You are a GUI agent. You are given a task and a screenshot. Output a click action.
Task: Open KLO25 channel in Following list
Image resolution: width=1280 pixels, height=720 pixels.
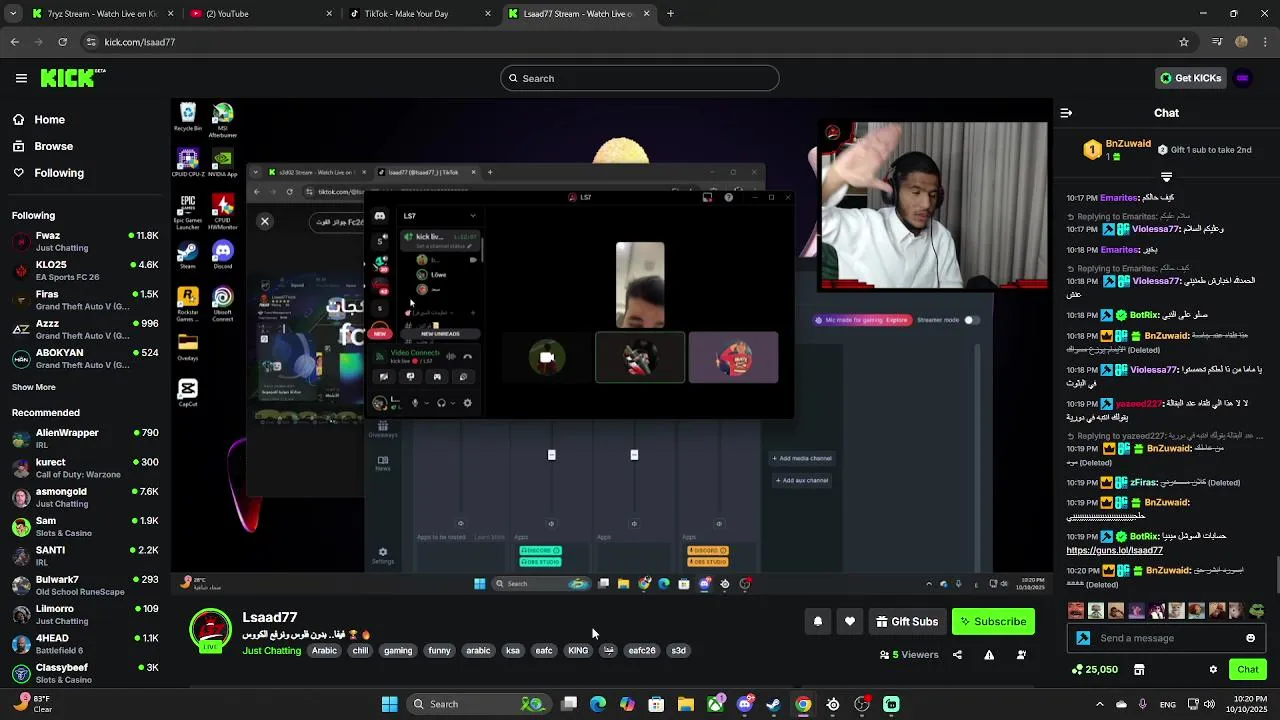pos(85,271)
